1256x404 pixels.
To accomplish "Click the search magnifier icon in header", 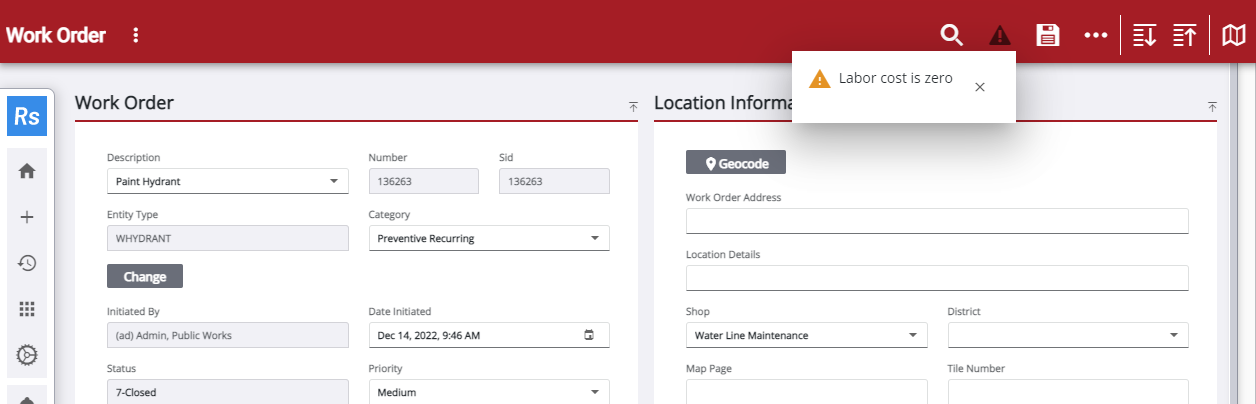I will click(x=951, y=36).
